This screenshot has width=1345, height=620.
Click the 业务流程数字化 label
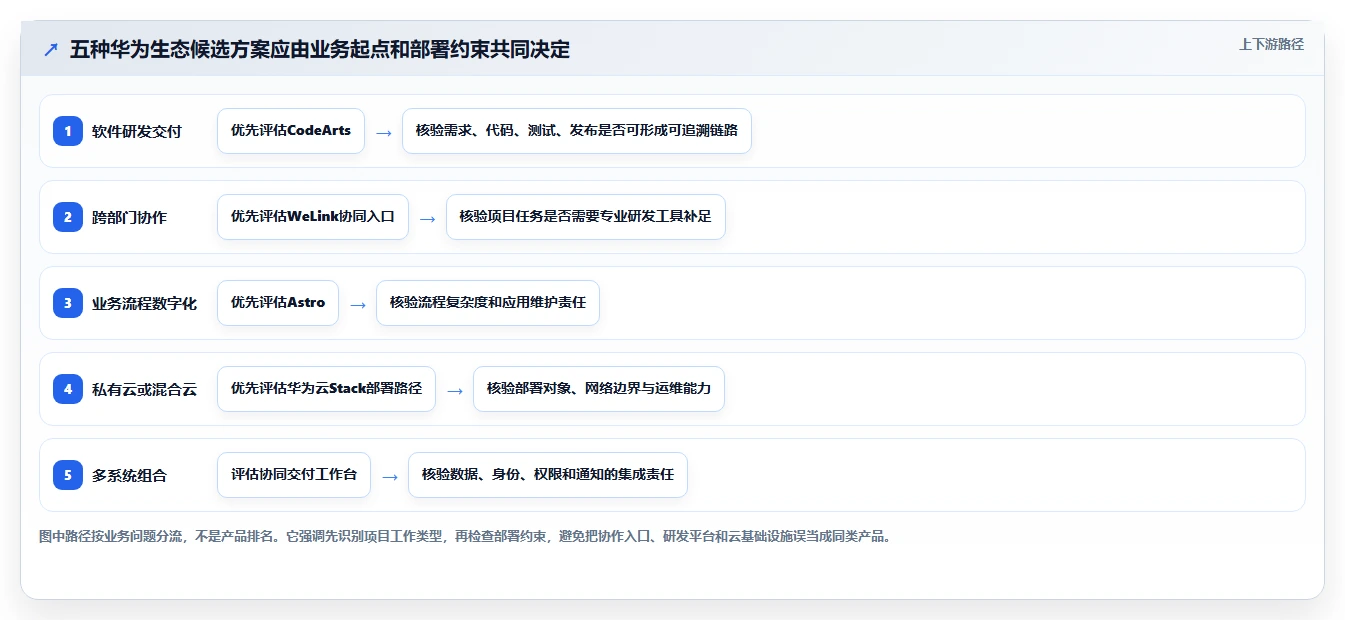(x=144, y=303)
